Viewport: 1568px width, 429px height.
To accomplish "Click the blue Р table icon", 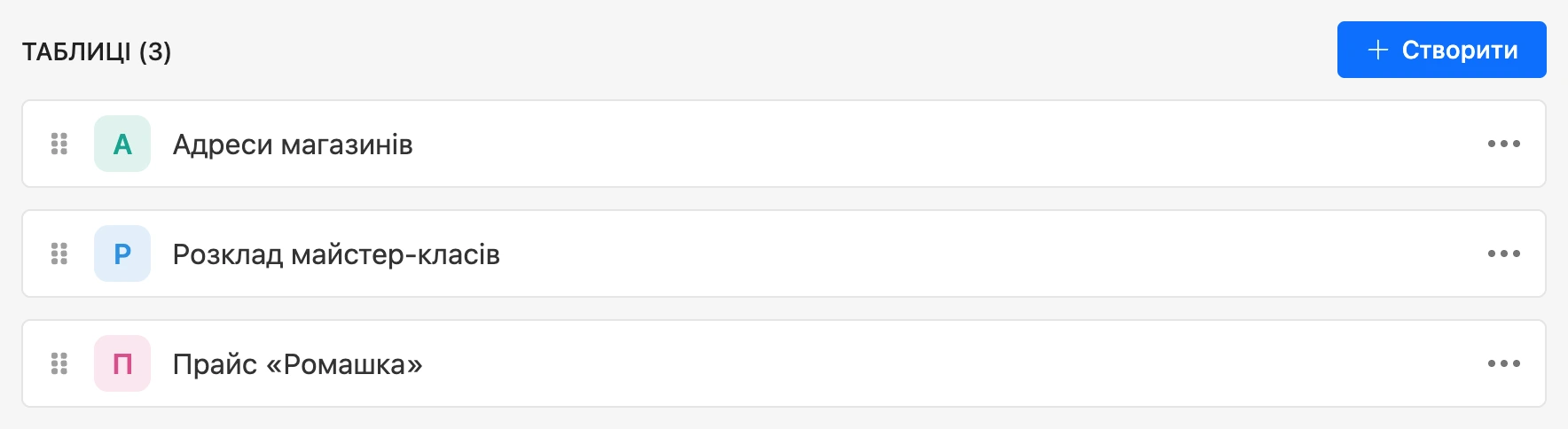I will pyautogui.click(x=122, y=253).
